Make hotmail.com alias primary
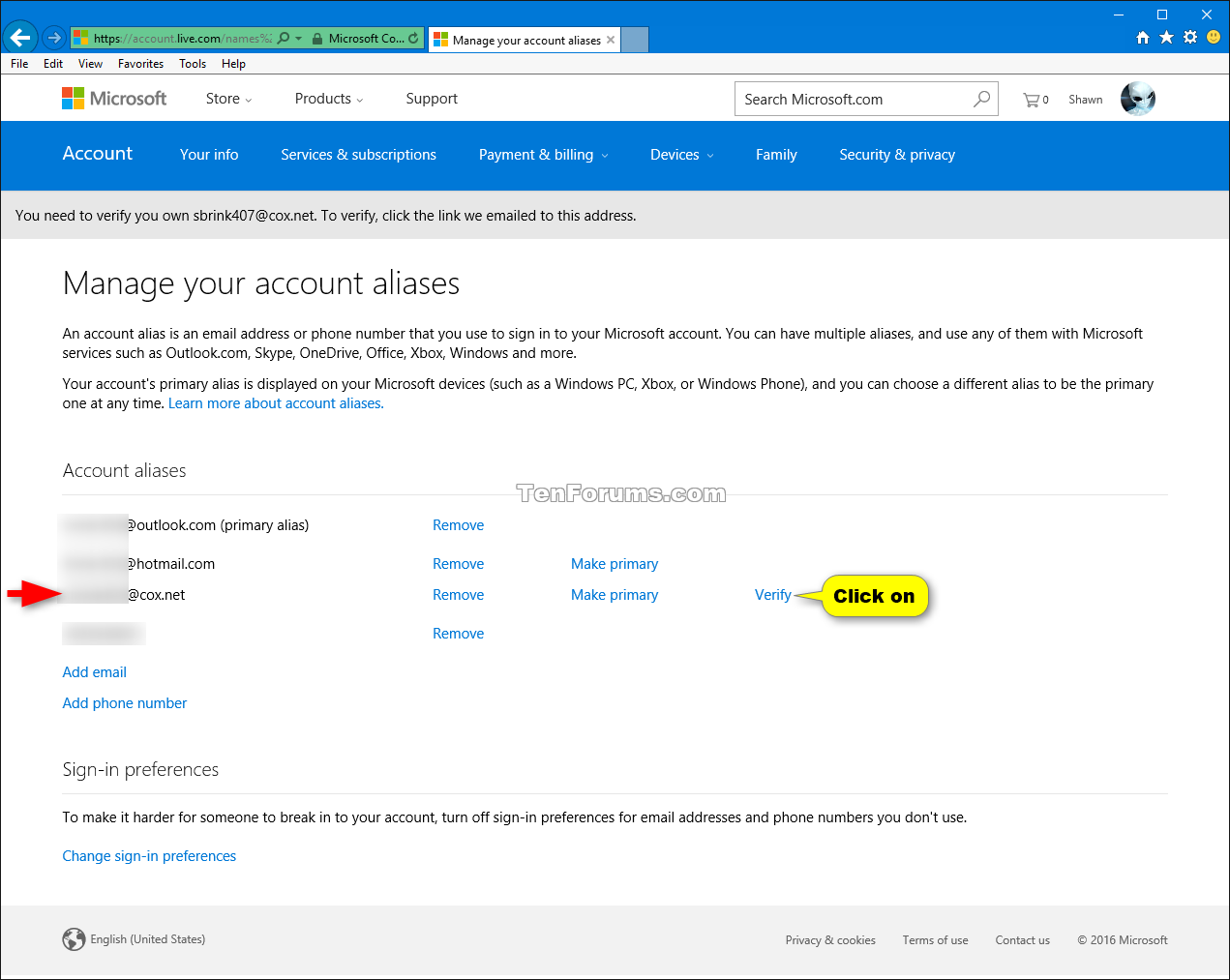Screen dimensions: 1230x980 coord(615,564)
